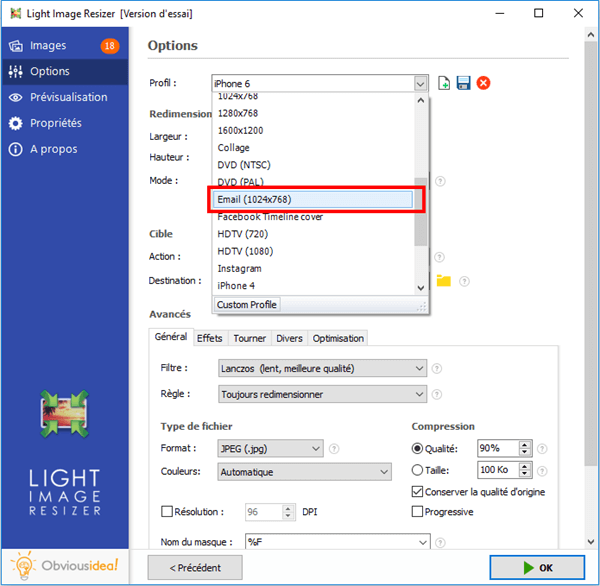Open the Règle Toujours redimensionner dropdown
Viewport: 600px width, 586px height.
click(x=322, y=394)
